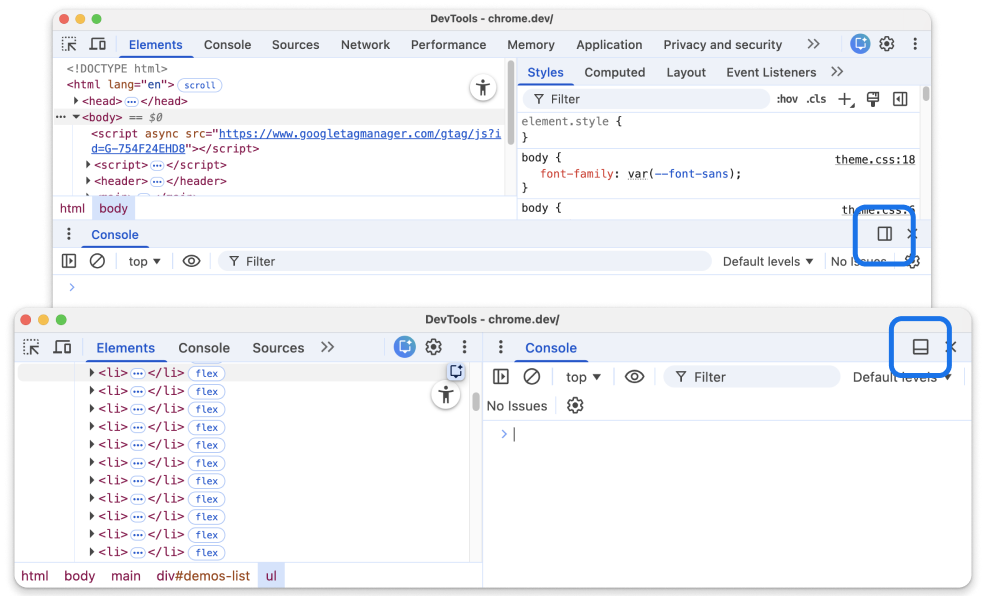Click the computed styles sidebar icon in Styles toolbar
Viewport: 987px width, 596px height.
[900, 99]
